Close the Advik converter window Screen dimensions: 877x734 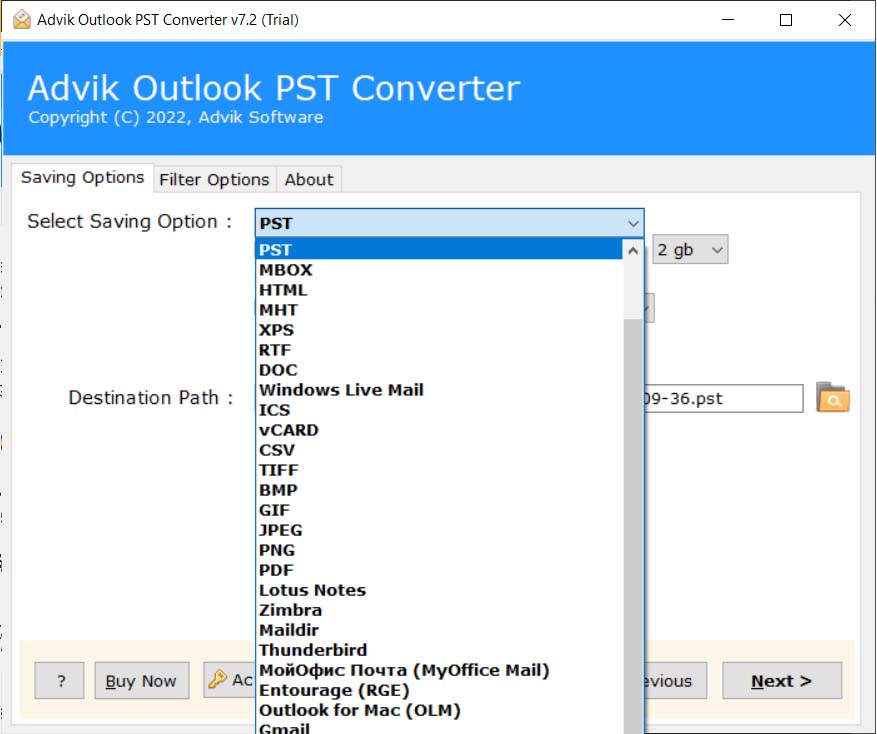pyautogui.click(x=845, y=20)
